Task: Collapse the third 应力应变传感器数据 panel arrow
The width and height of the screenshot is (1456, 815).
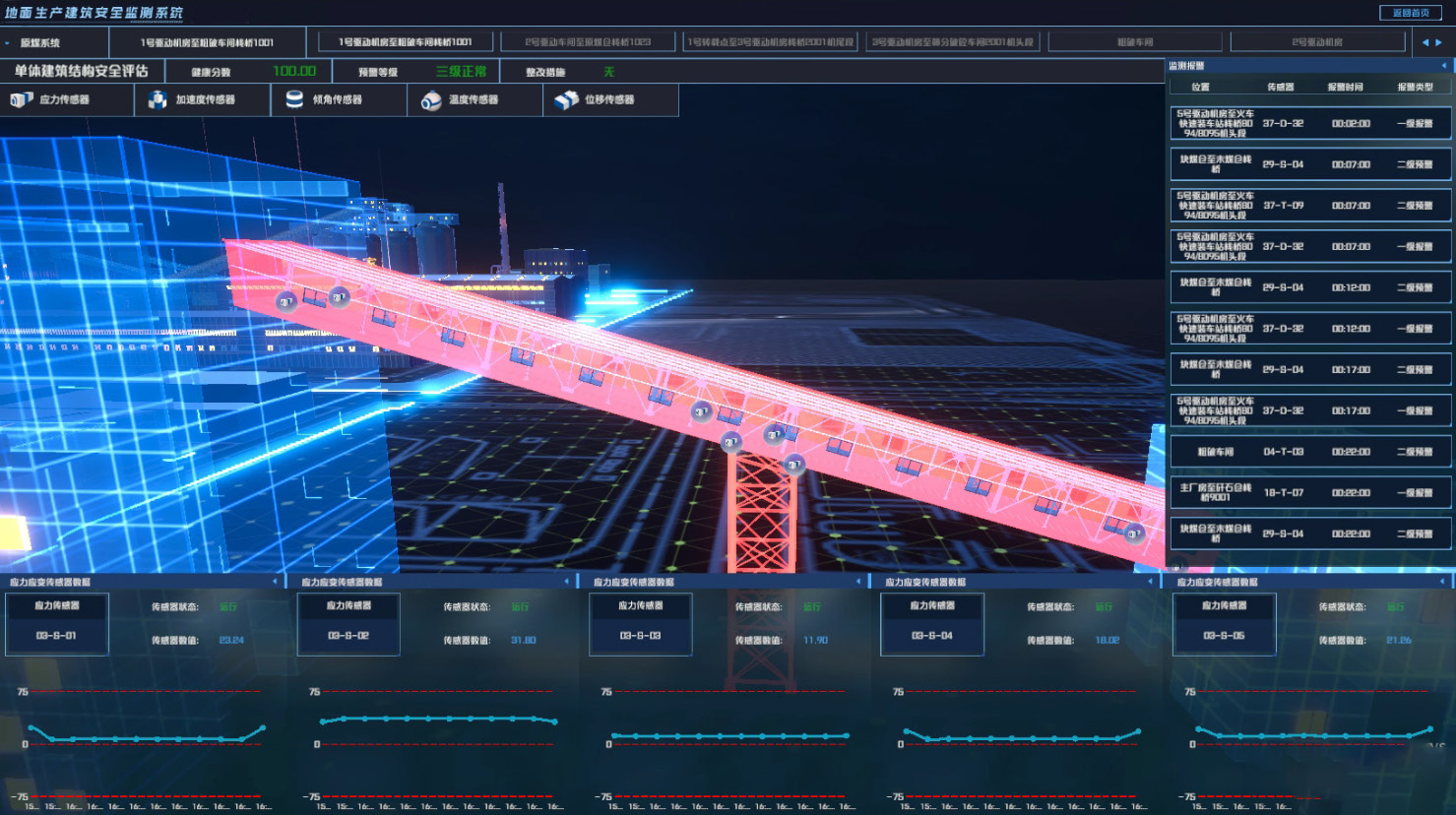Action: [x=858, y=582]
